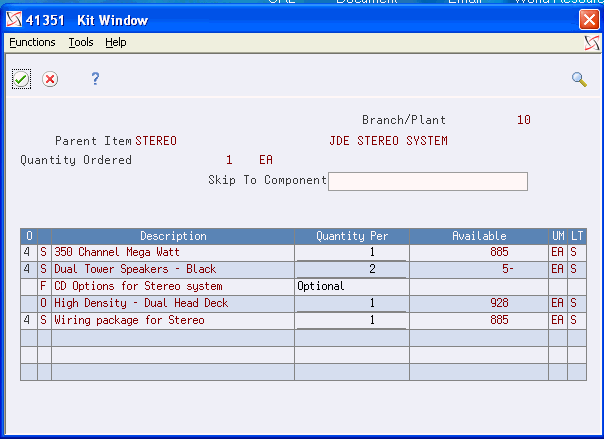This screenshot has height=439, width=604.
Task: Open the Functions menu
Action: tap(32, 42)
